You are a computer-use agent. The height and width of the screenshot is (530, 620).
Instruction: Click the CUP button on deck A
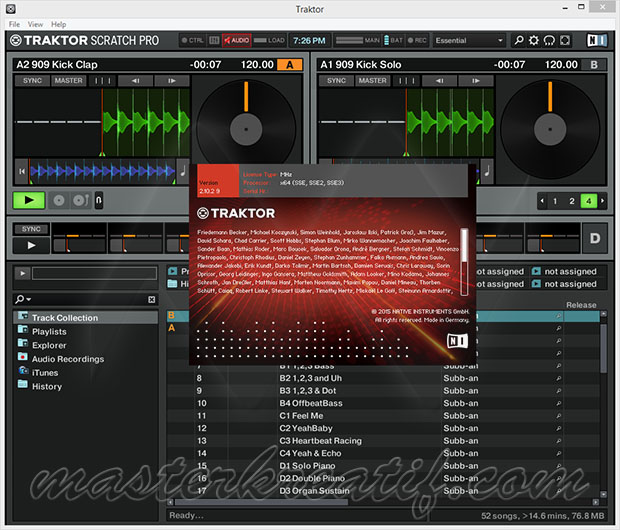coord(81,201)
